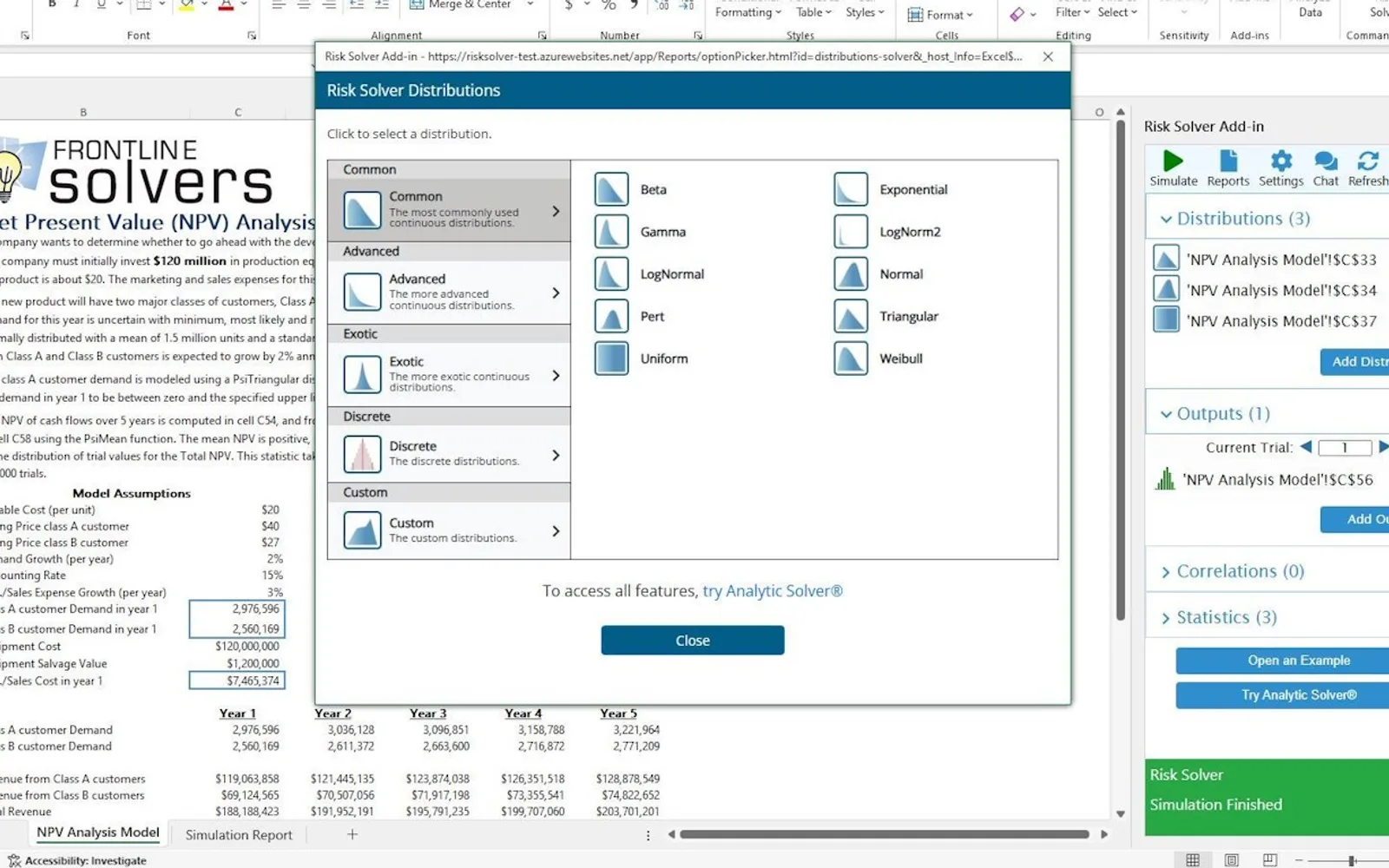Select the Exponential distribution icon

pos(851,189)
